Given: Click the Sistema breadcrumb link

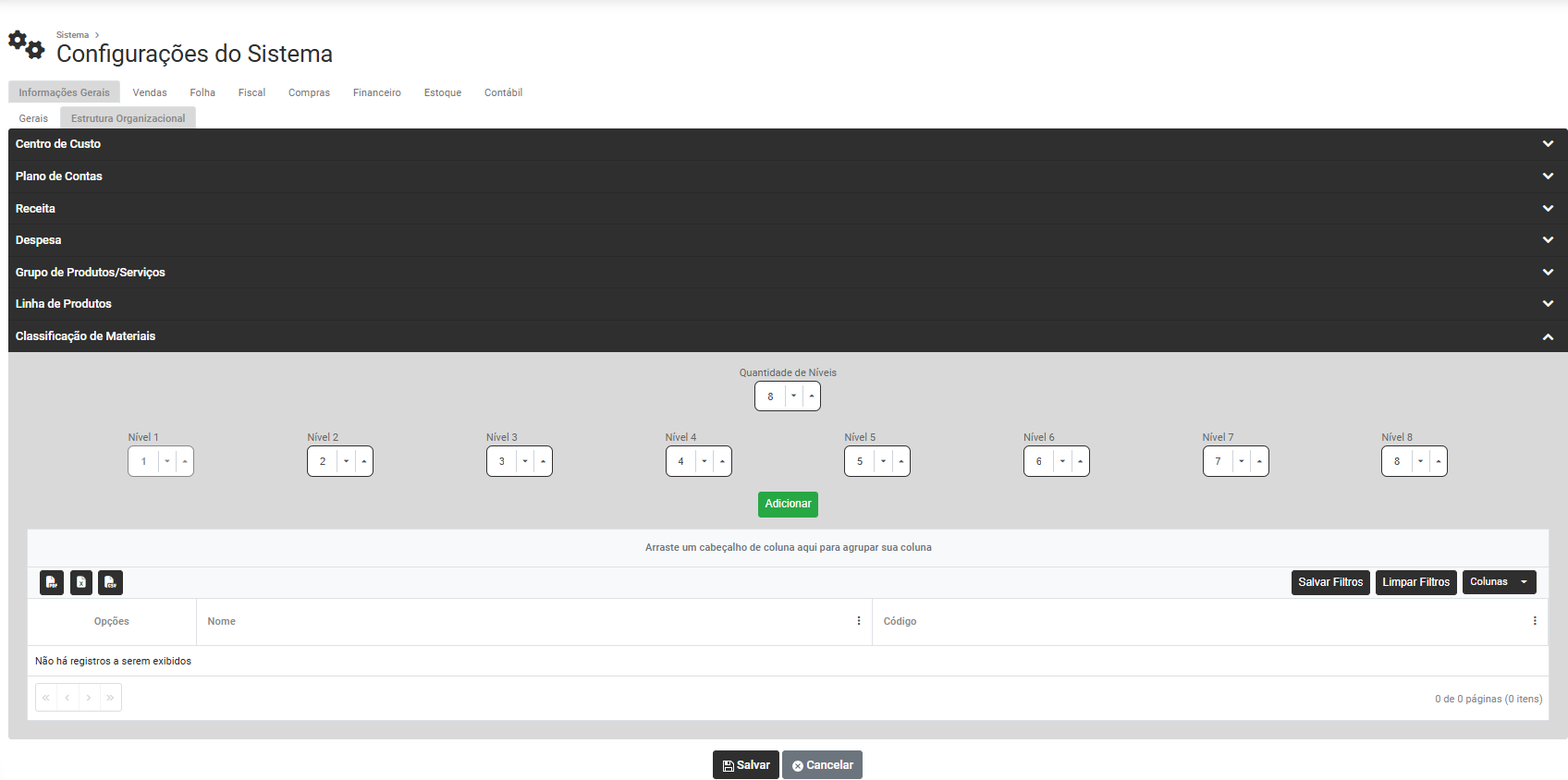Looking at the screenshot, I should (72, 35).
